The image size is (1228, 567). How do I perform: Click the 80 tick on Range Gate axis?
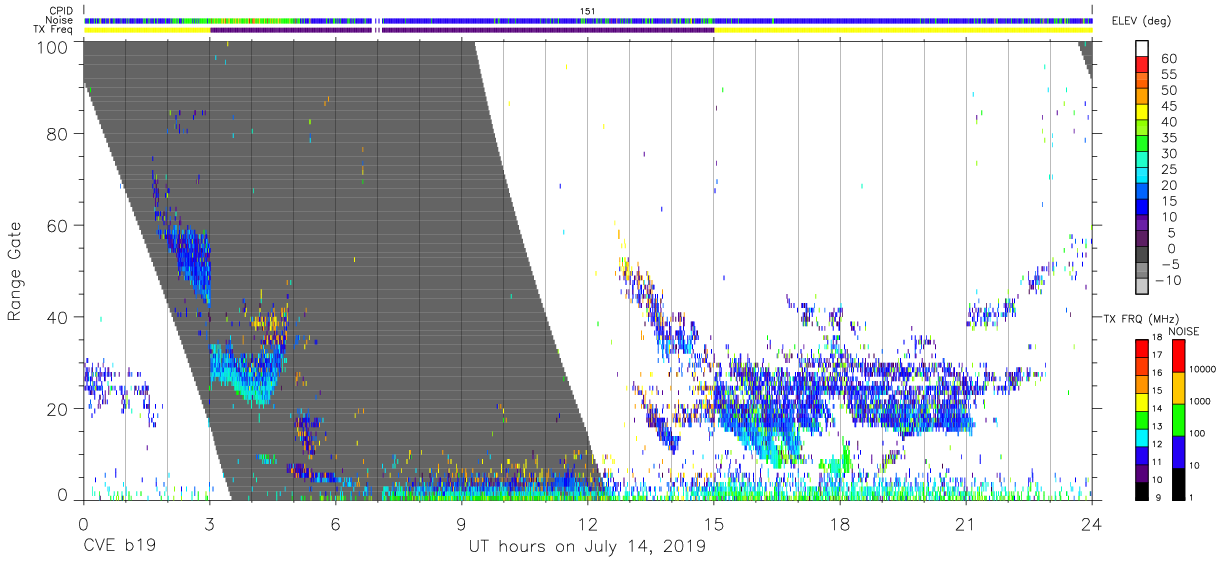click(x=57, y=133)
